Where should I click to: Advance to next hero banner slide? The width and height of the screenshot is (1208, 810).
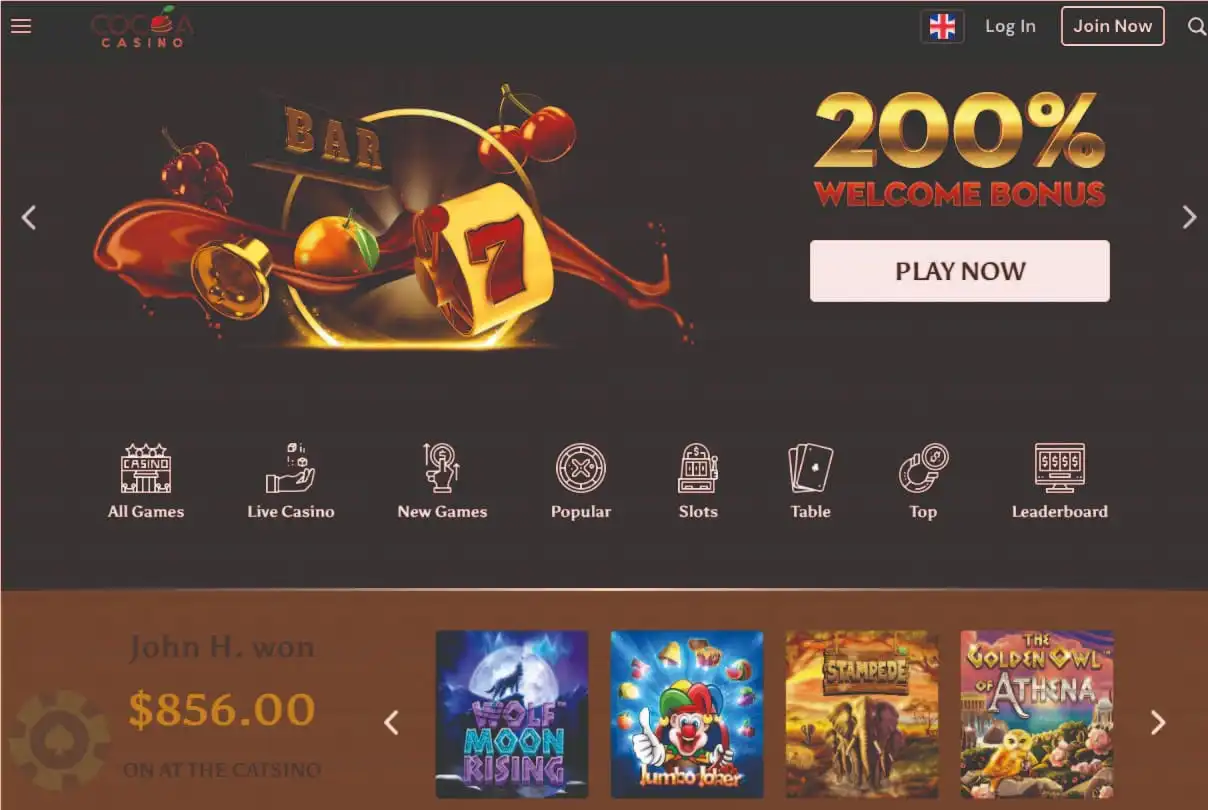click(1189, 217)
